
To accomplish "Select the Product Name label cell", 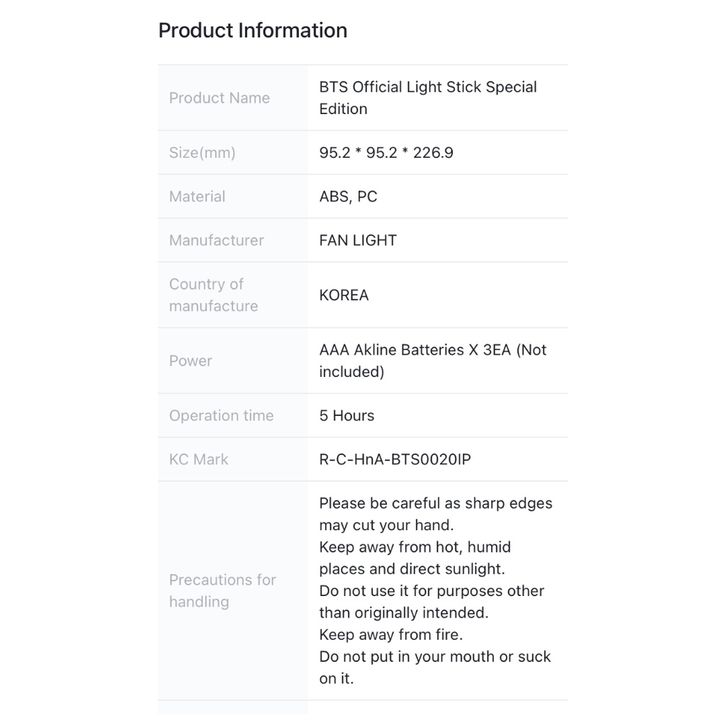I will coord(232,98).
